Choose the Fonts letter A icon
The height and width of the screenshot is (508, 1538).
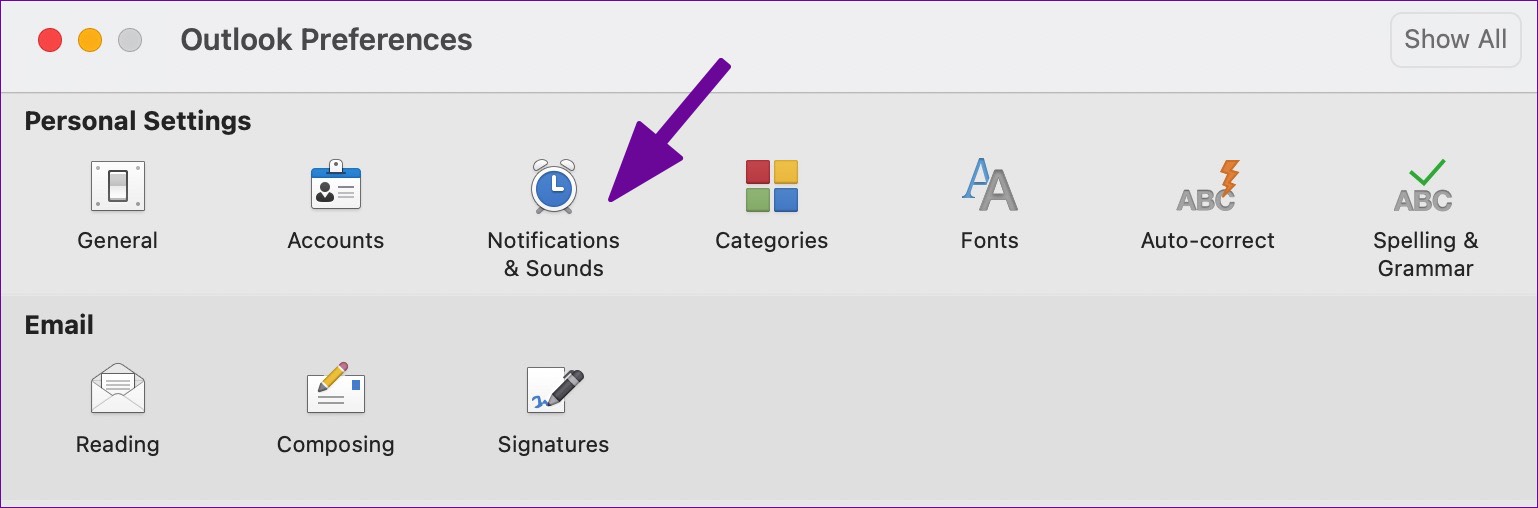click(x=989, y=185)
